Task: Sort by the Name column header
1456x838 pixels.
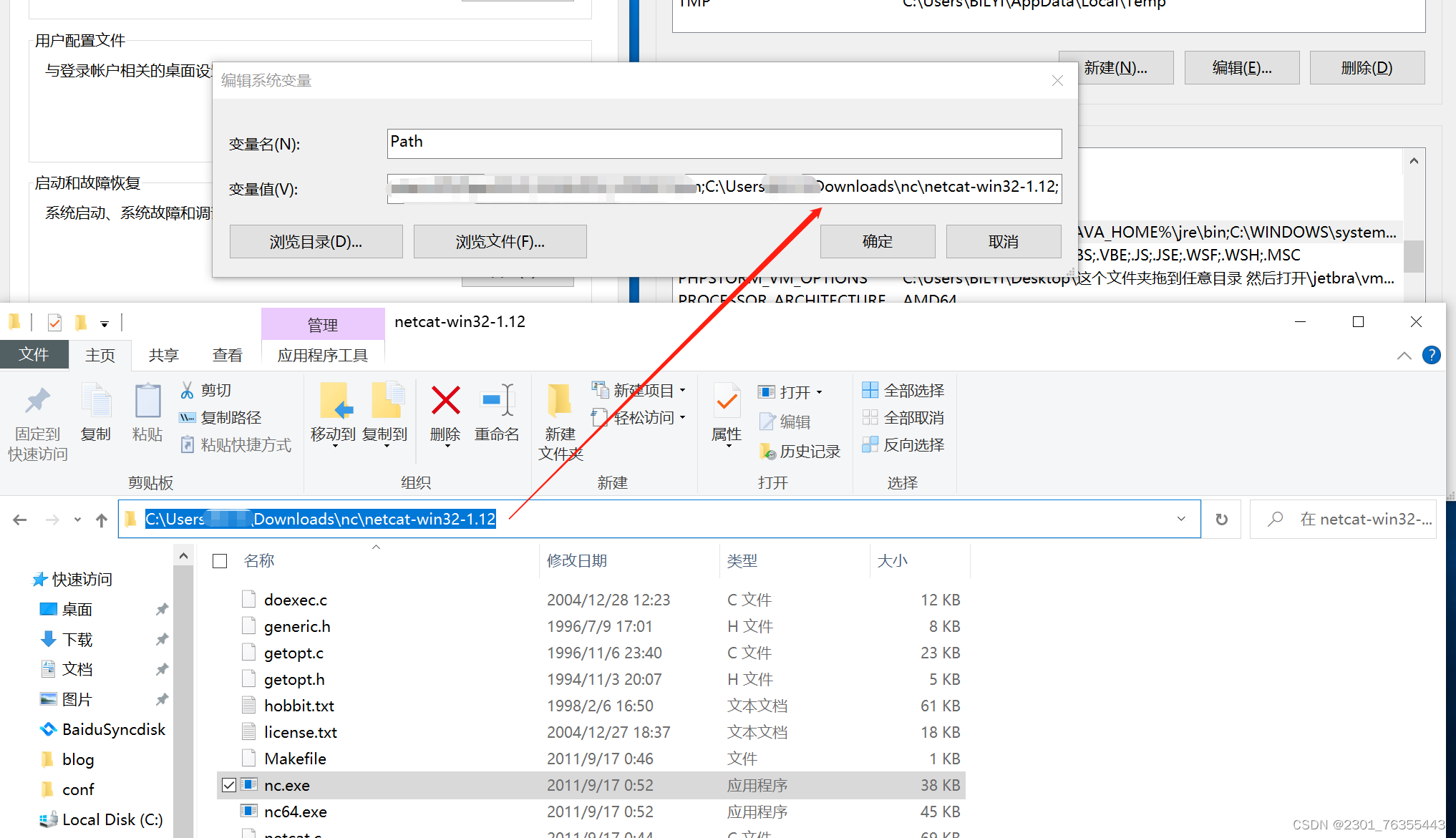Action: pyautogui.click(x=259, y=560)
